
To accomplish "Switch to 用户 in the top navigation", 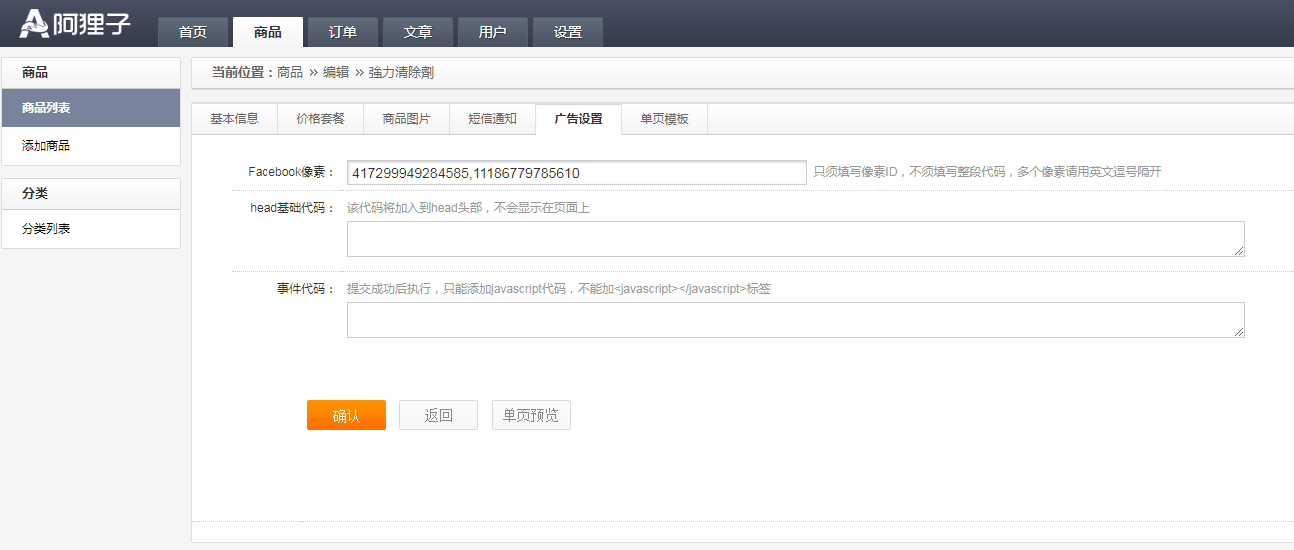I will click(493, 32).
